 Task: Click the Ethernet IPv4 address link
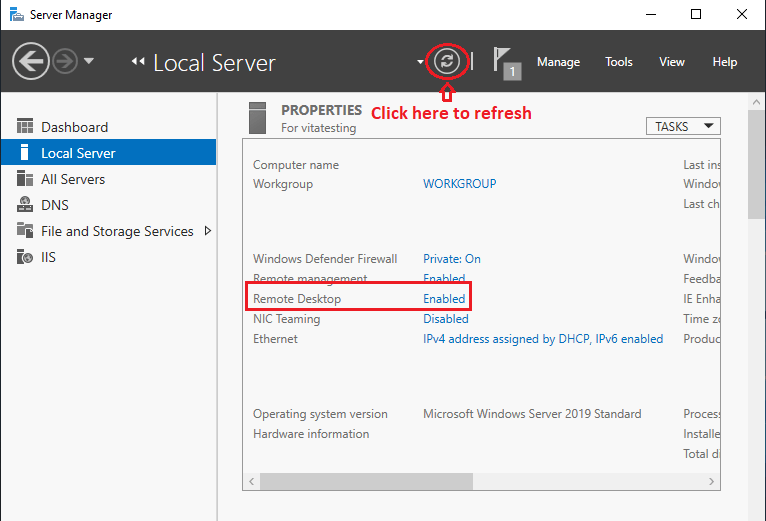point(543,339)
